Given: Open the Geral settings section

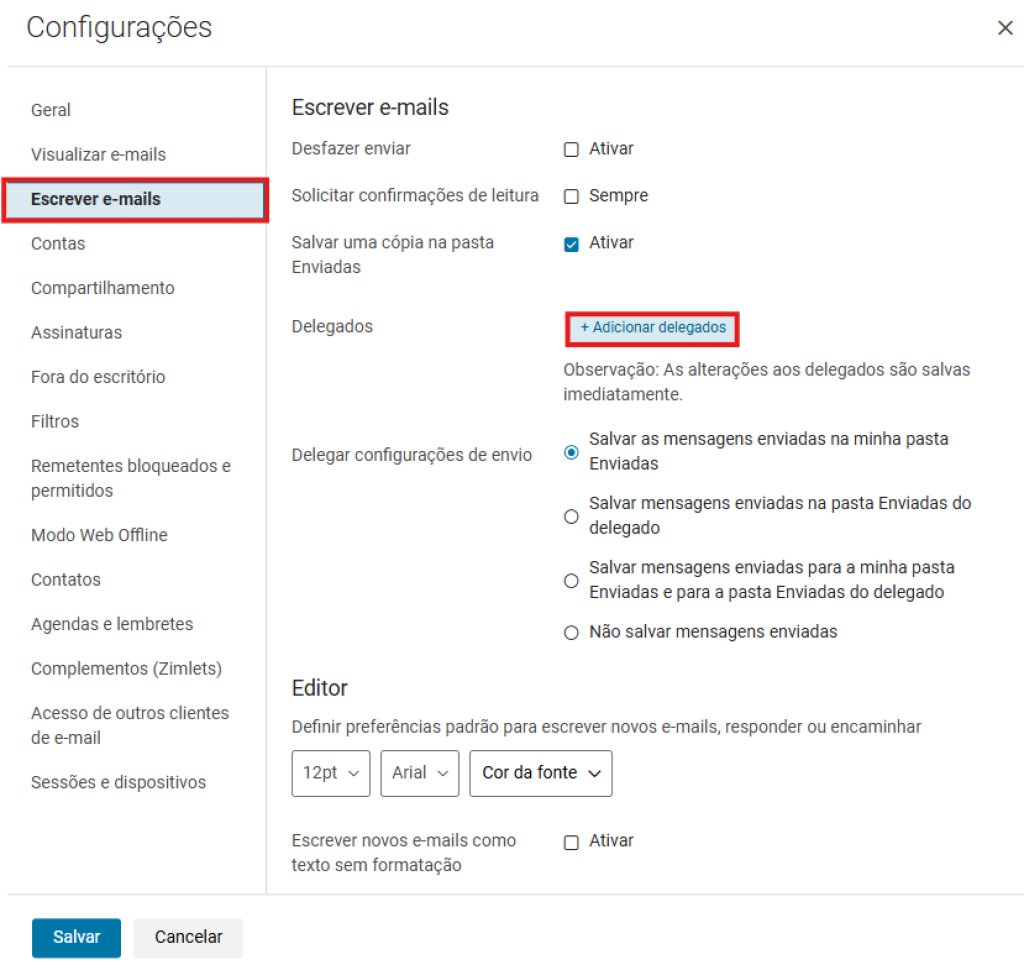Looking at the screenshot, I should click(51, 110).
